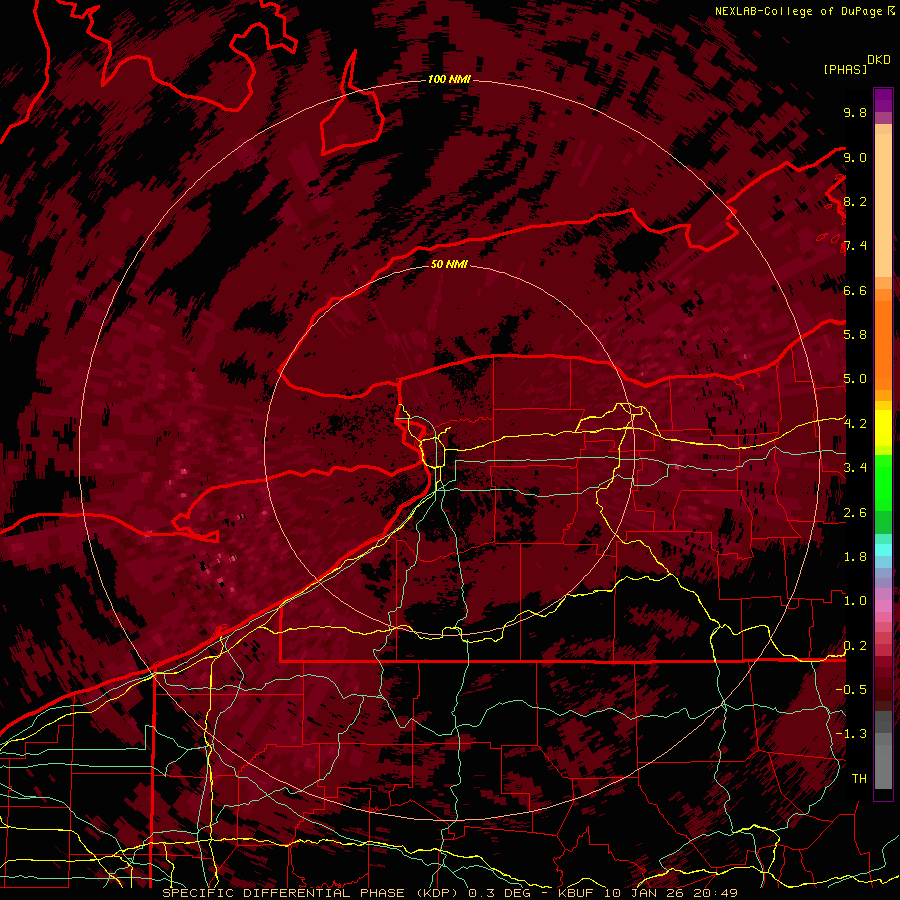Click the 100 NMI range ring label
Viewport: 900px width, 900px height.
449,79
